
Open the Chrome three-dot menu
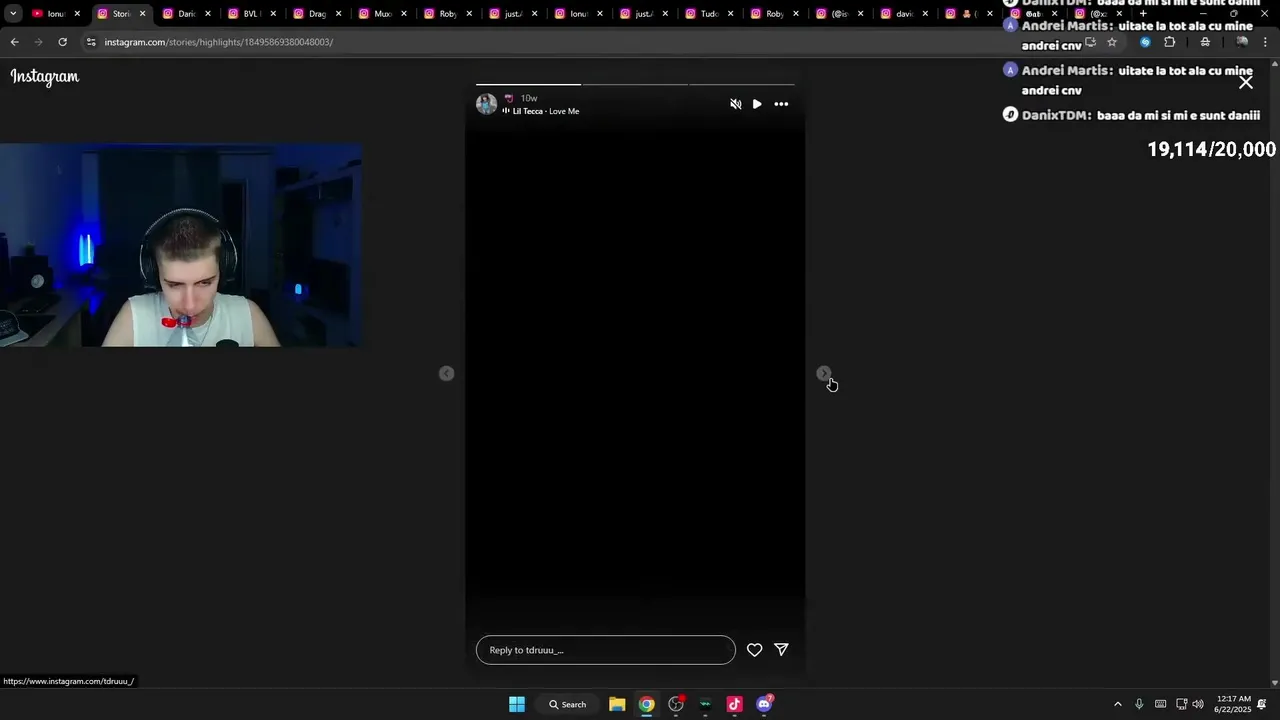[1265, 42]
